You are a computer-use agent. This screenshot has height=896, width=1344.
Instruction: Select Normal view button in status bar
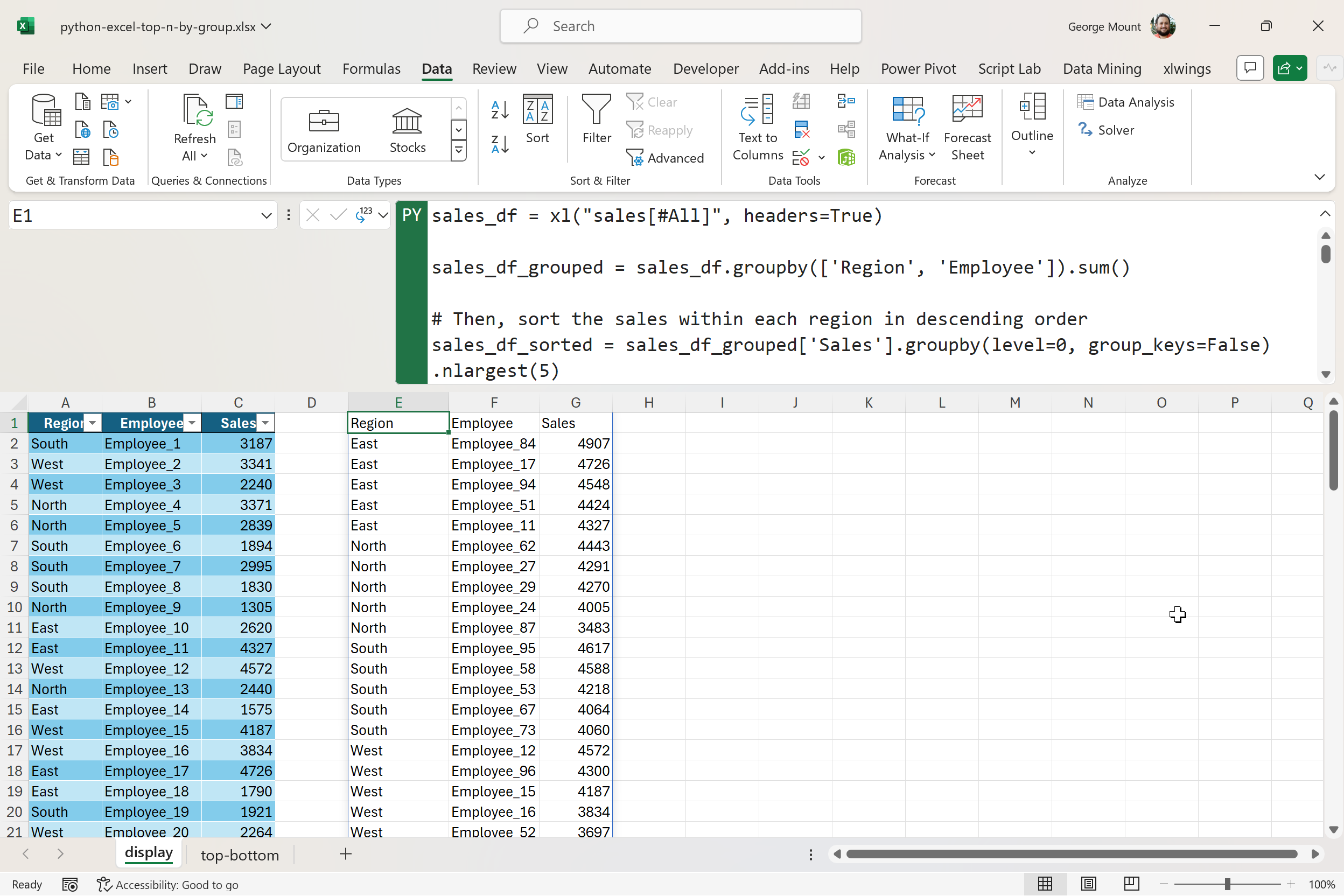click(x=1045, y=884)
